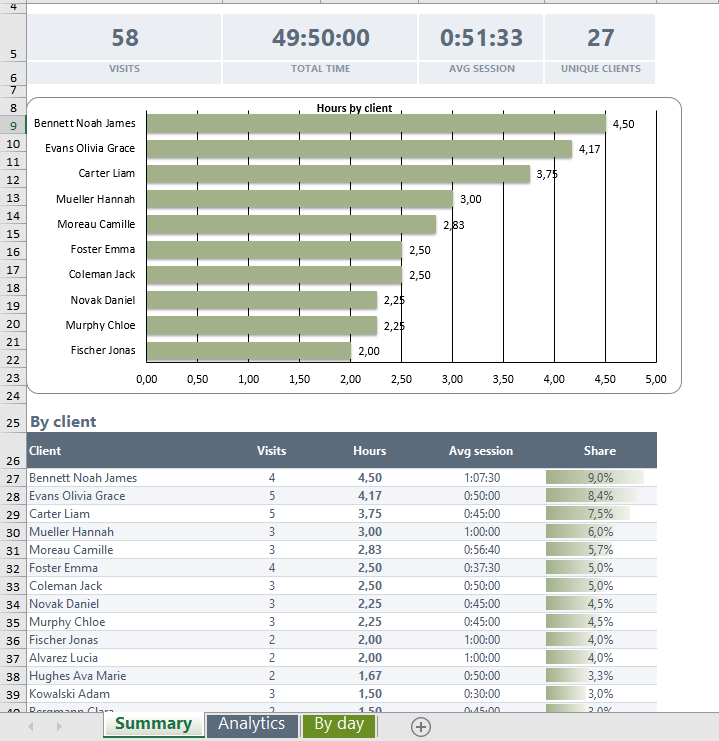Select the Kowalski Adam table cell
Image resolution: width=719 pixels, height=741 pixels.
[x=125, y=694]
